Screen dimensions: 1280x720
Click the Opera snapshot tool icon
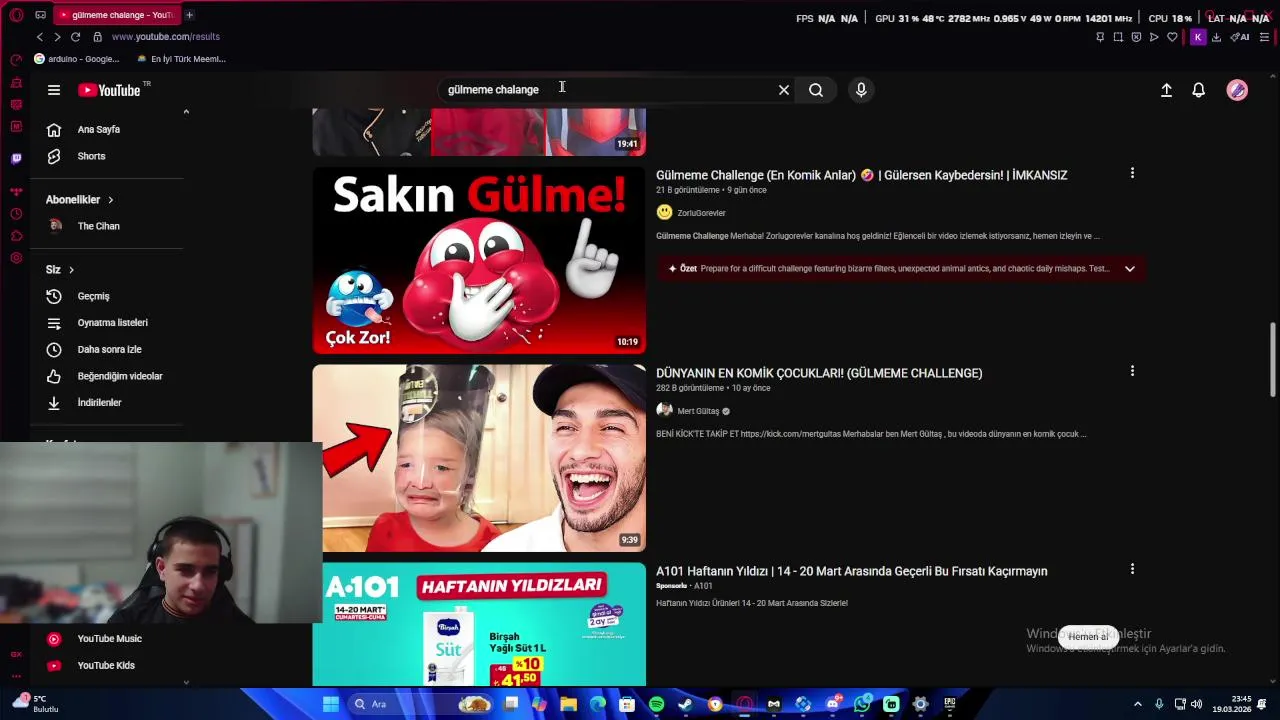point(1118,37)
